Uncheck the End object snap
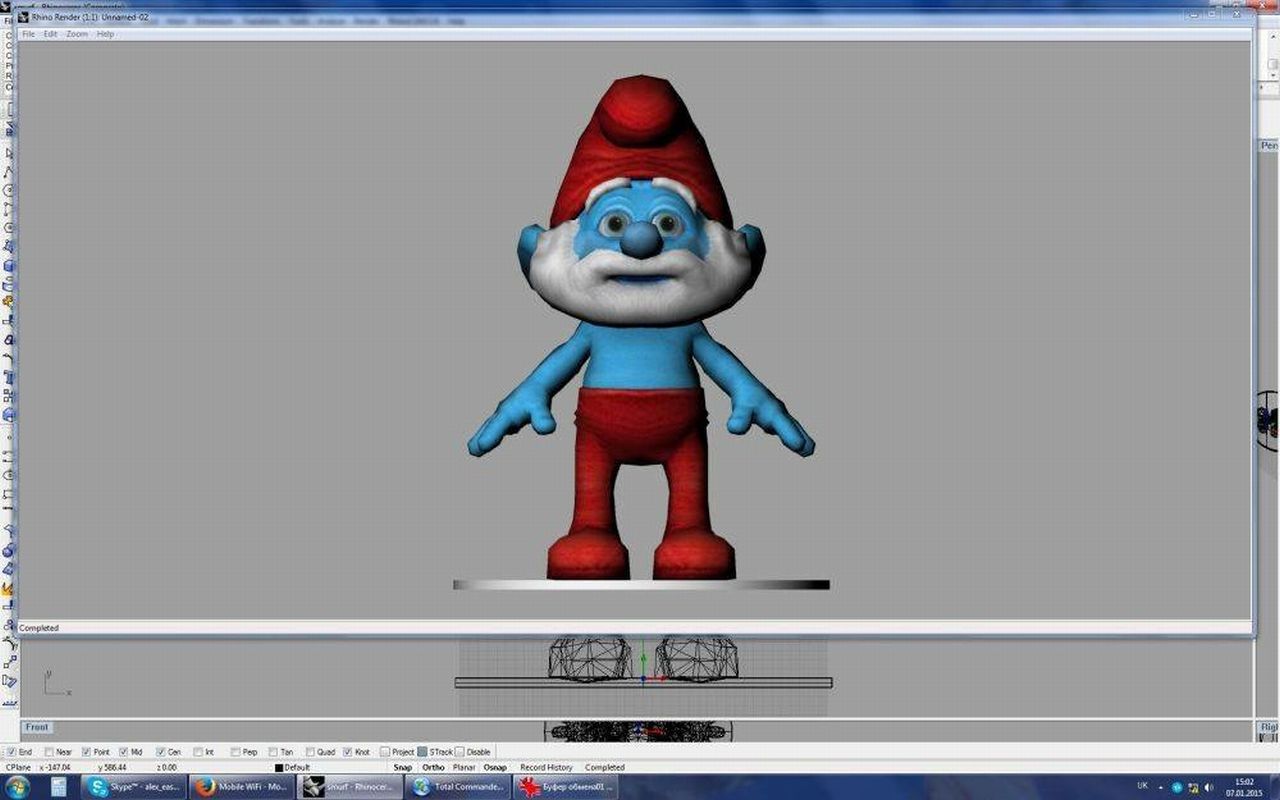The width and height of the screenshot is (1280, 800). point(11,752)
